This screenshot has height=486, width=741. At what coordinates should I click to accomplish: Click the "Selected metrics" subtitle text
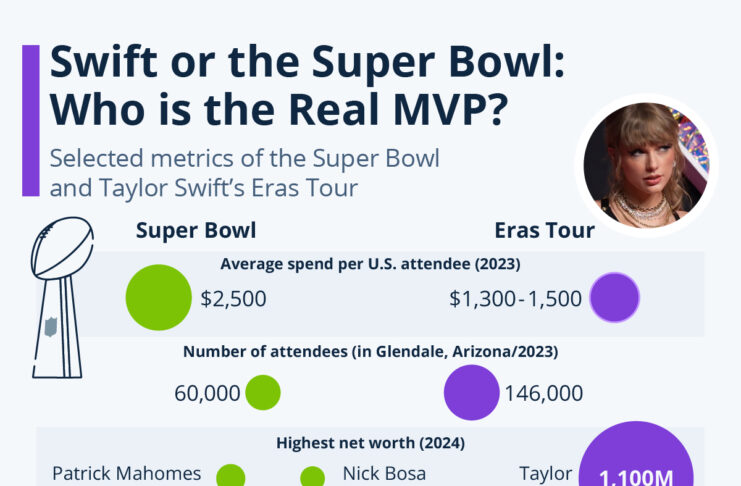point(245,170)
